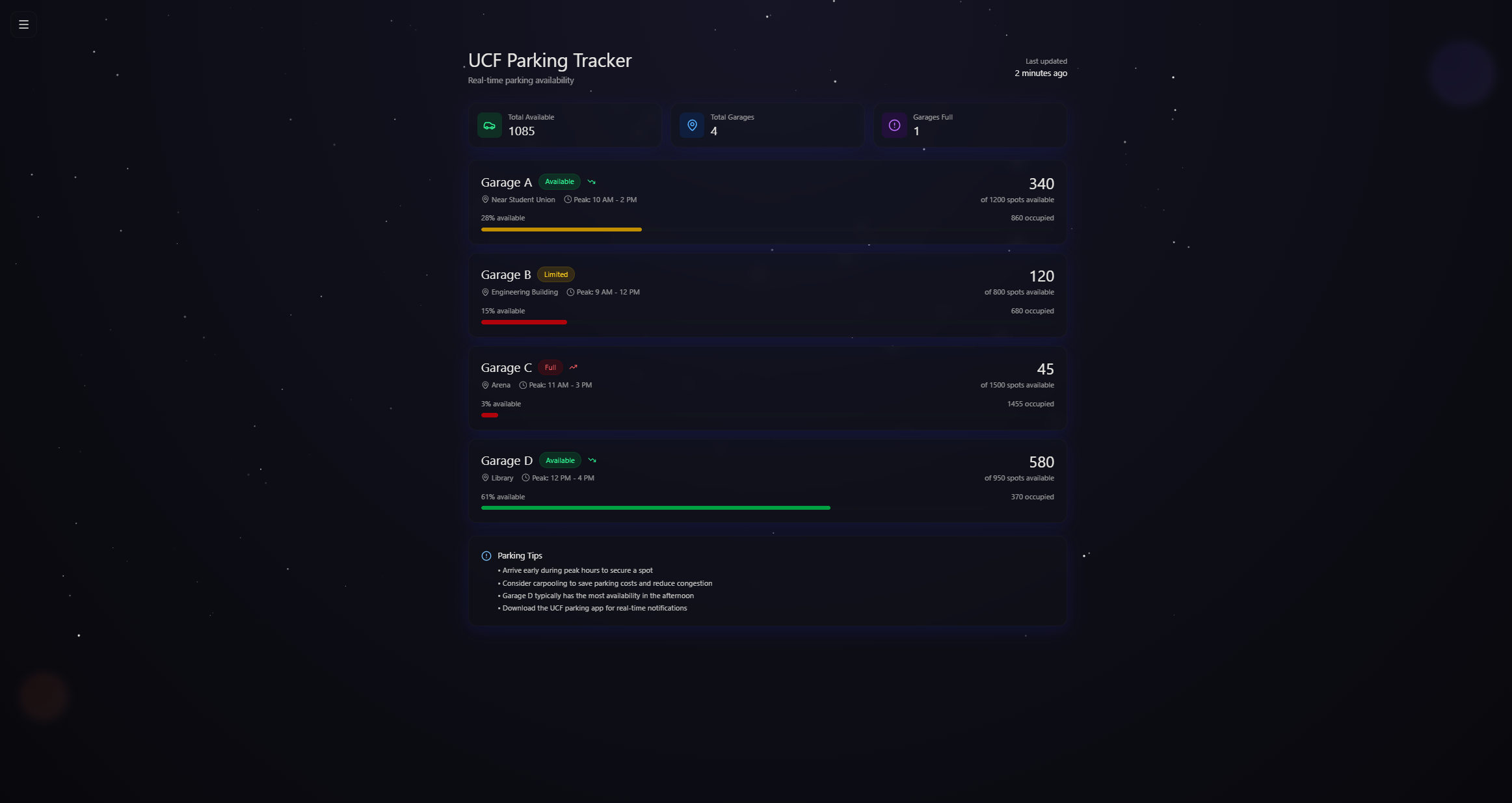Viewport: 1512px width, 803px height.
Task: Select the Limited badge on Garage B
Action: [556, 274]
